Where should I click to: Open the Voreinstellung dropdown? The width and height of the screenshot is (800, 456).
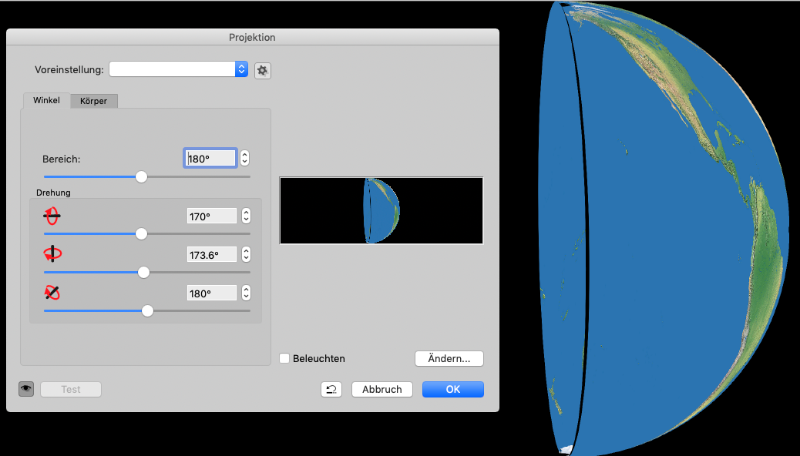pyautogui.click(x=240, y=69)
